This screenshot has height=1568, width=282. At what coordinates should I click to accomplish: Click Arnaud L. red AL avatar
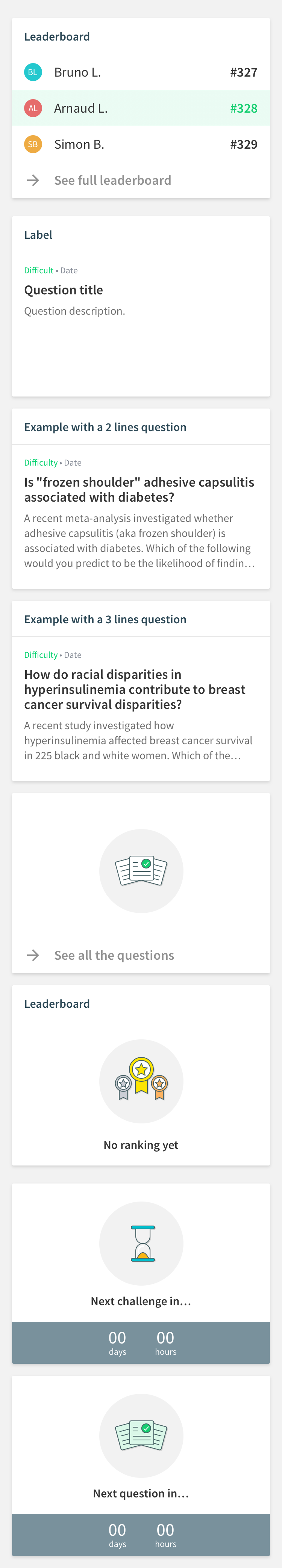[x=33, y=109]
